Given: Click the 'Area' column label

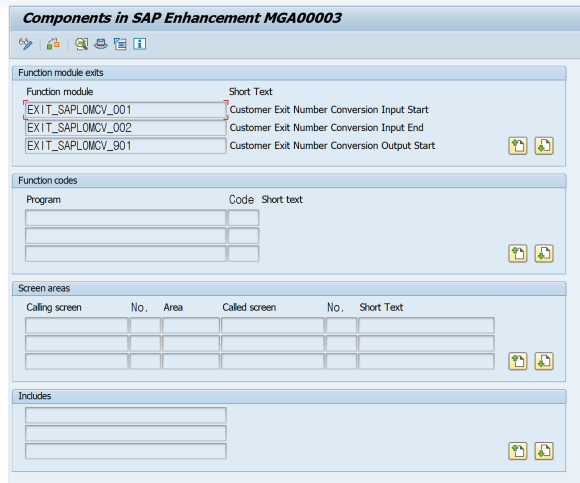Looking at the screenshot, I should point(173,307).
